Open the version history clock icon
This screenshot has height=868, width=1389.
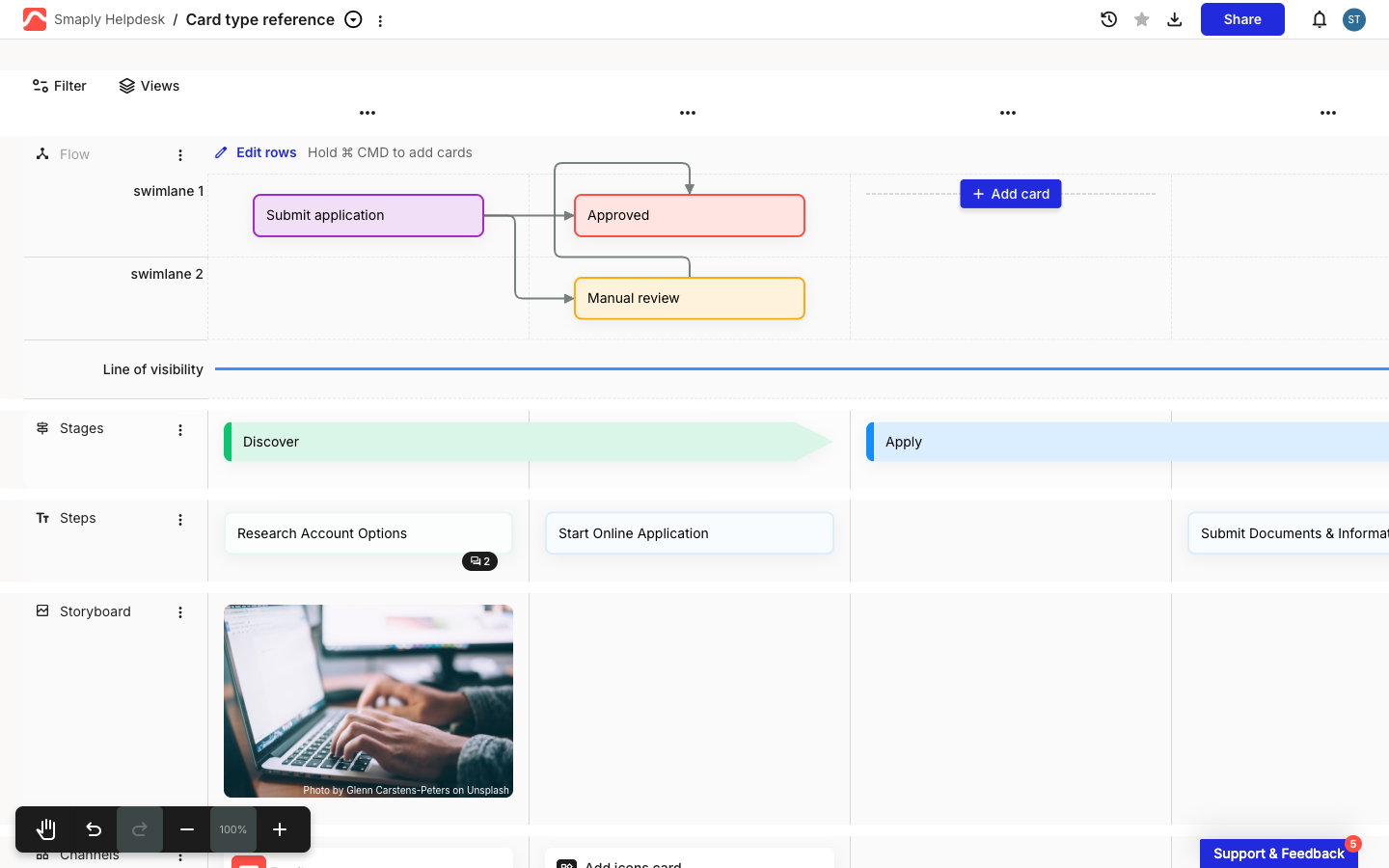click(x=1108, y=19)
